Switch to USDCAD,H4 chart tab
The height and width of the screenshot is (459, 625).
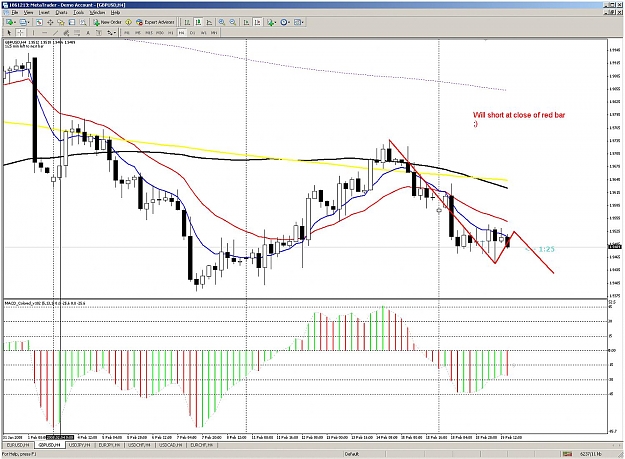[x=171, y=445]
